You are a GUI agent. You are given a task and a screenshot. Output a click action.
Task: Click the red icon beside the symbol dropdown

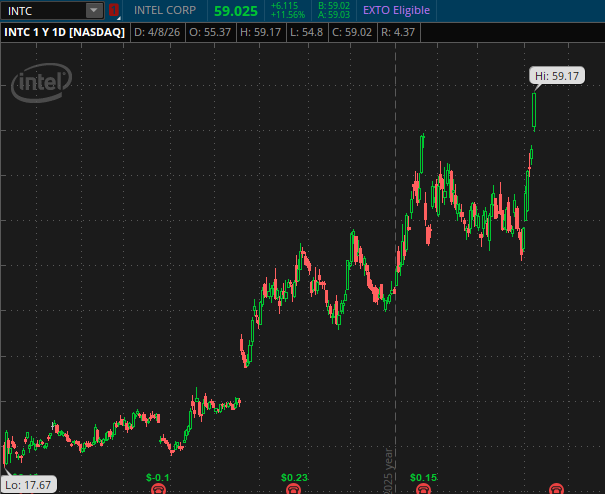pyautogui.click(x=114, y=10)
